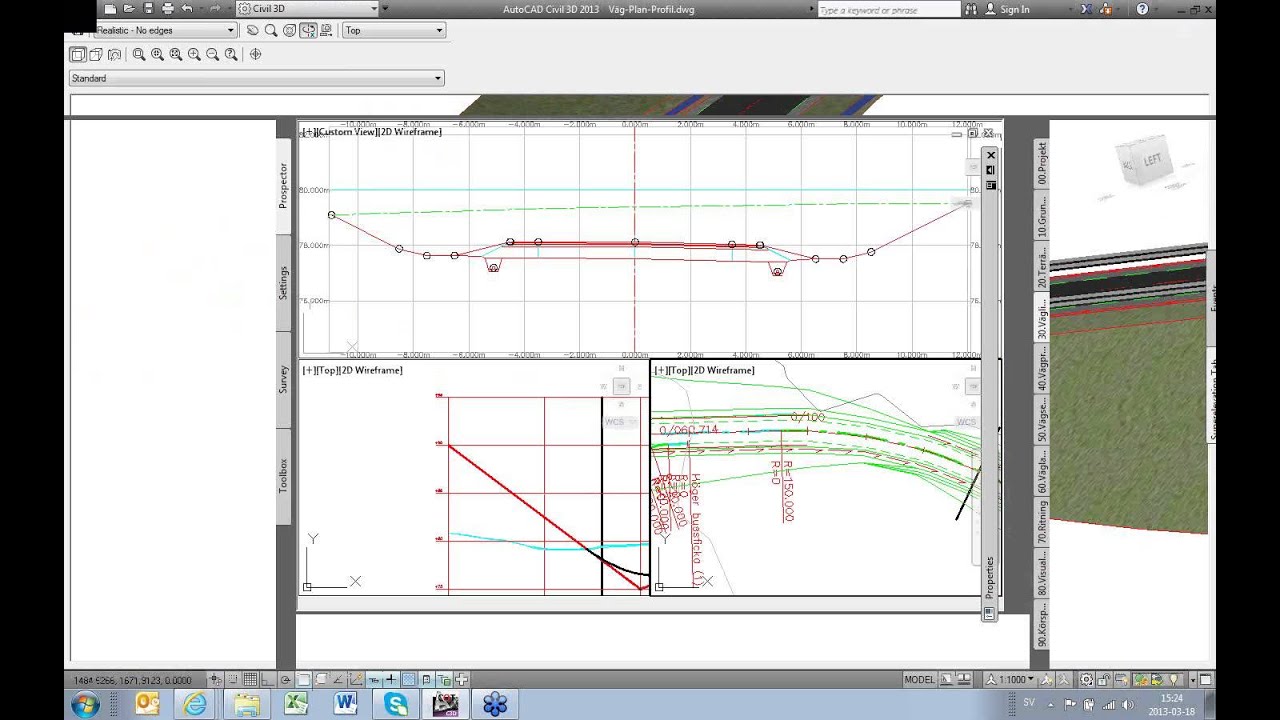Select the 00.Projekt palette tab
The width and height of the screenshot is (1280, 720).
(x=1041, y=163)
